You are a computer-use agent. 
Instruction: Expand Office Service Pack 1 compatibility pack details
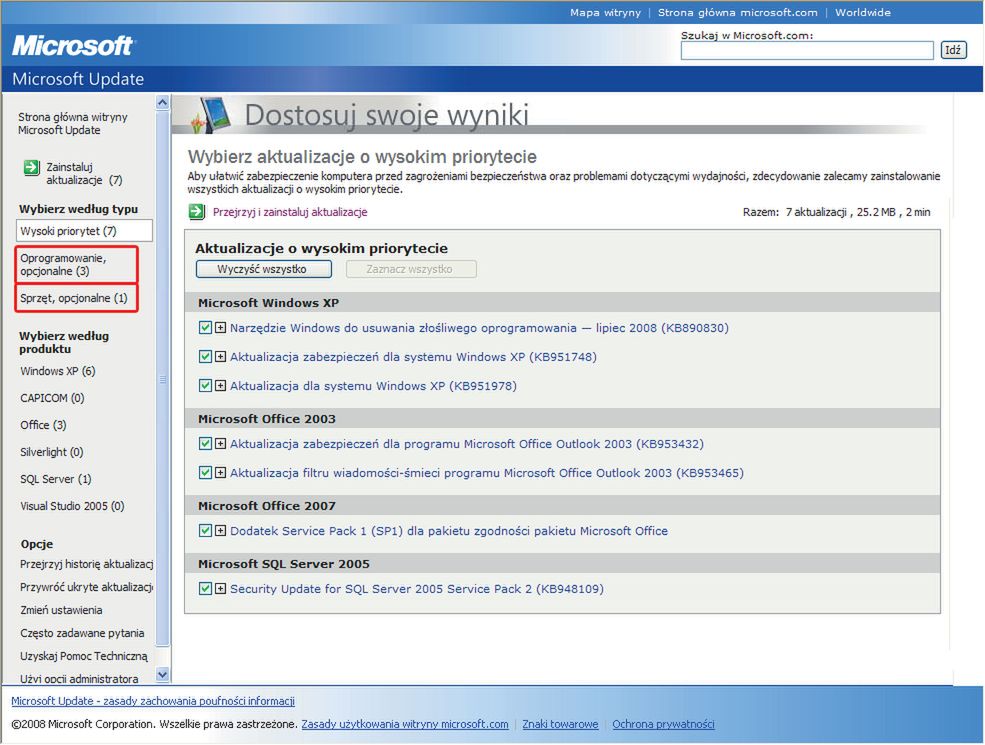[220, 531]
